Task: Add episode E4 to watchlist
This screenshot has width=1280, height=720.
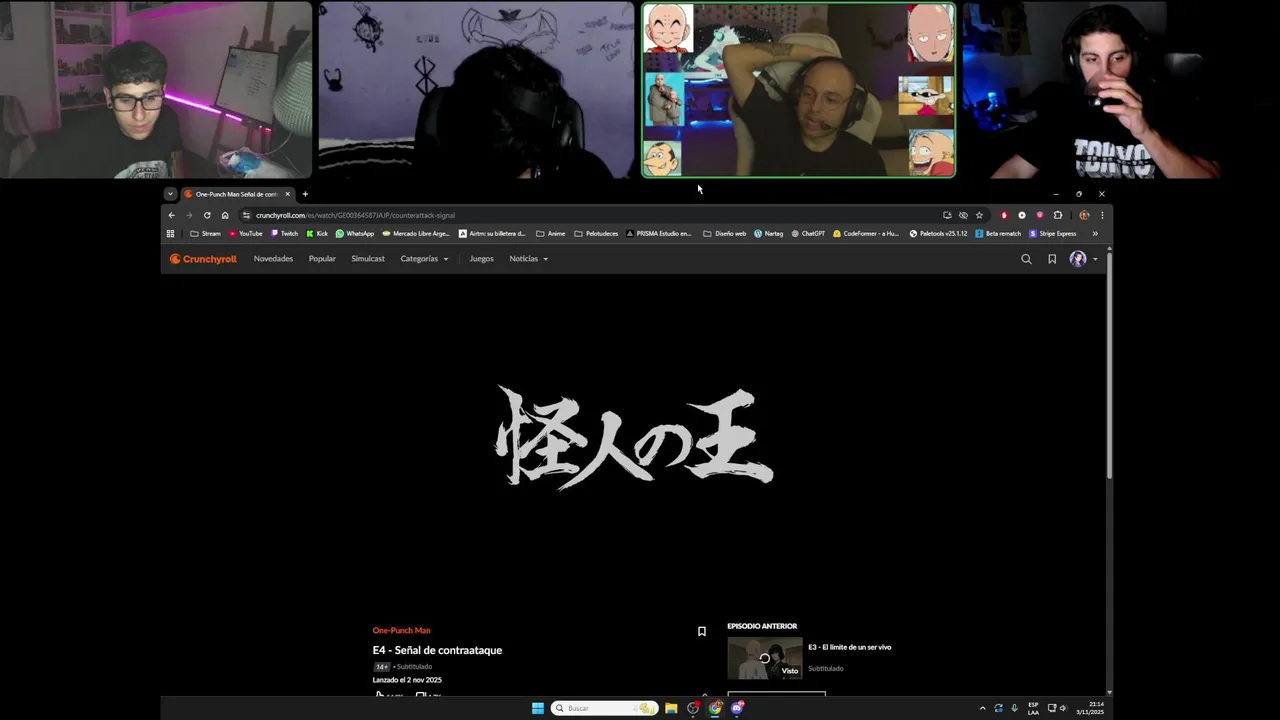Action: pyautogui.click(x=702, y=631)
